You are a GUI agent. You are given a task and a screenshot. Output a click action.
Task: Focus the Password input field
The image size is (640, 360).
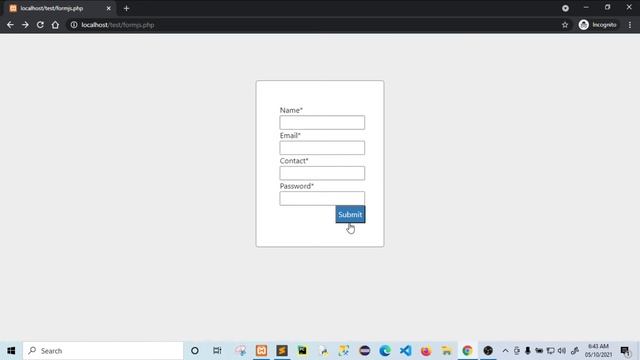(322, 198)
